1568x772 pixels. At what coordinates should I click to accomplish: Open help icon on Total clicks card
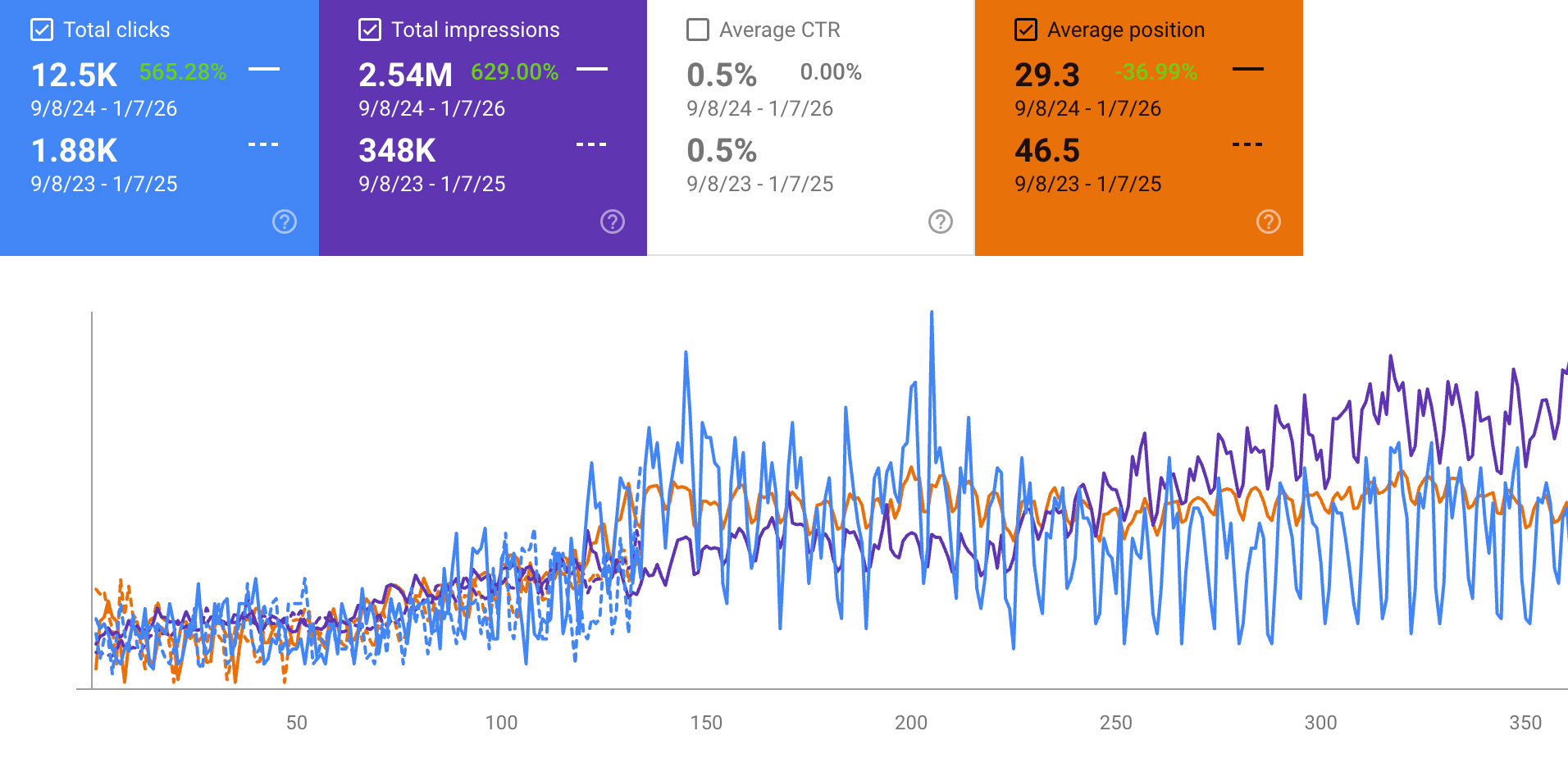tap(285, 222)
